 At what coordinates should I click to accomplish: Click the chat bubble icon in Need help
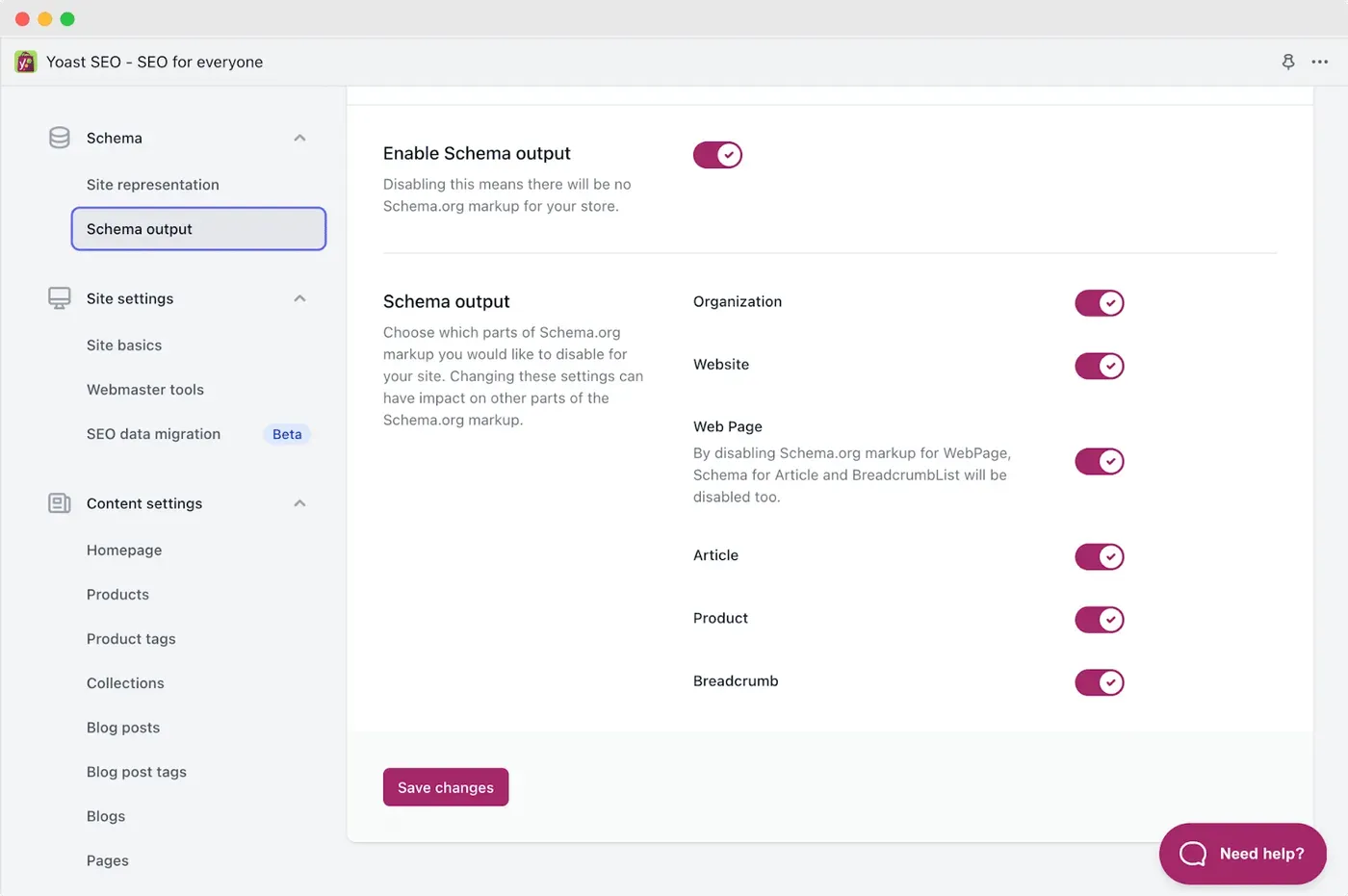tap(1193, 854)
